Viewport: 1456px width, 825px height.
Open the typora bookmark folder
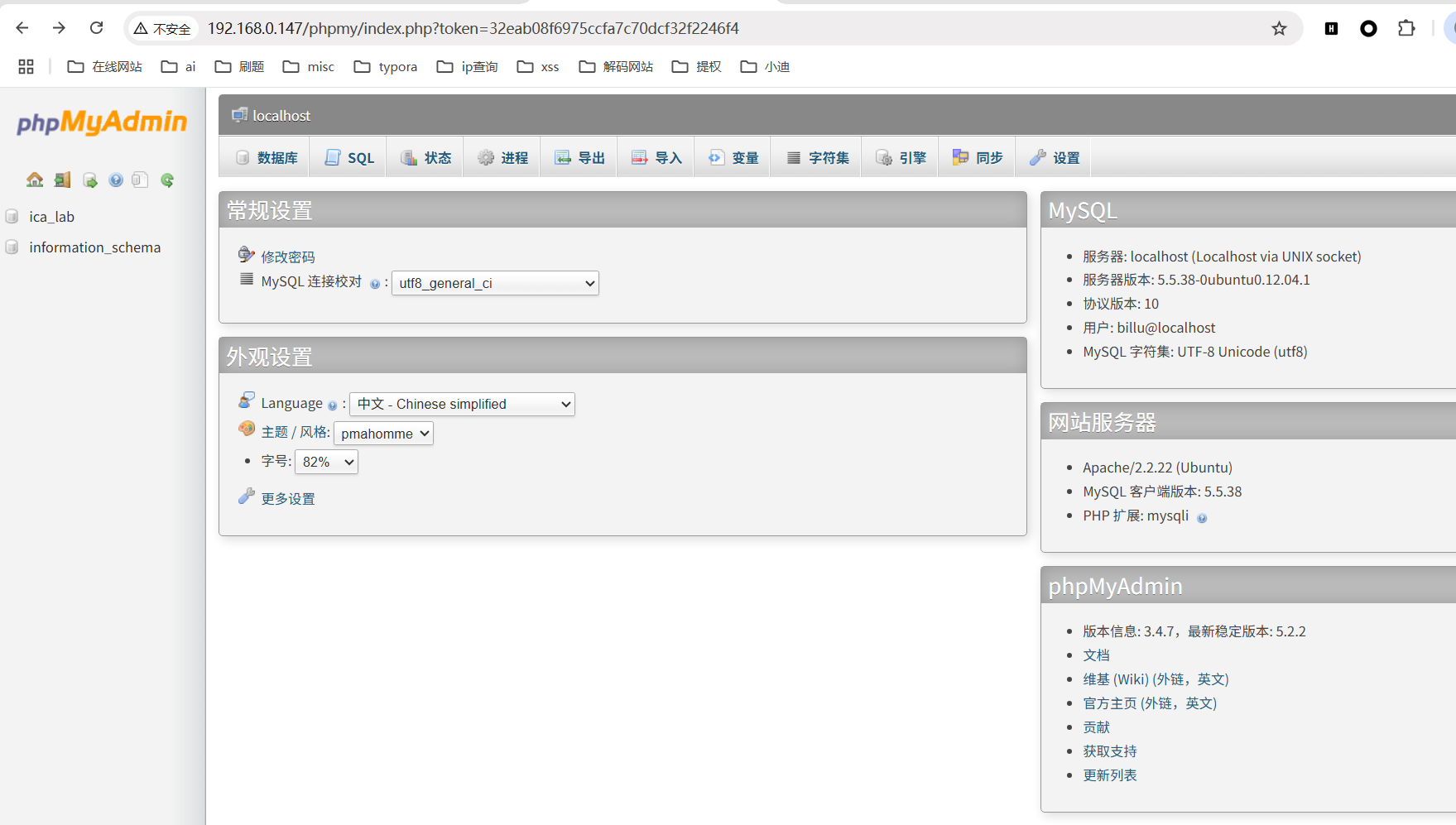click(386, 66)
